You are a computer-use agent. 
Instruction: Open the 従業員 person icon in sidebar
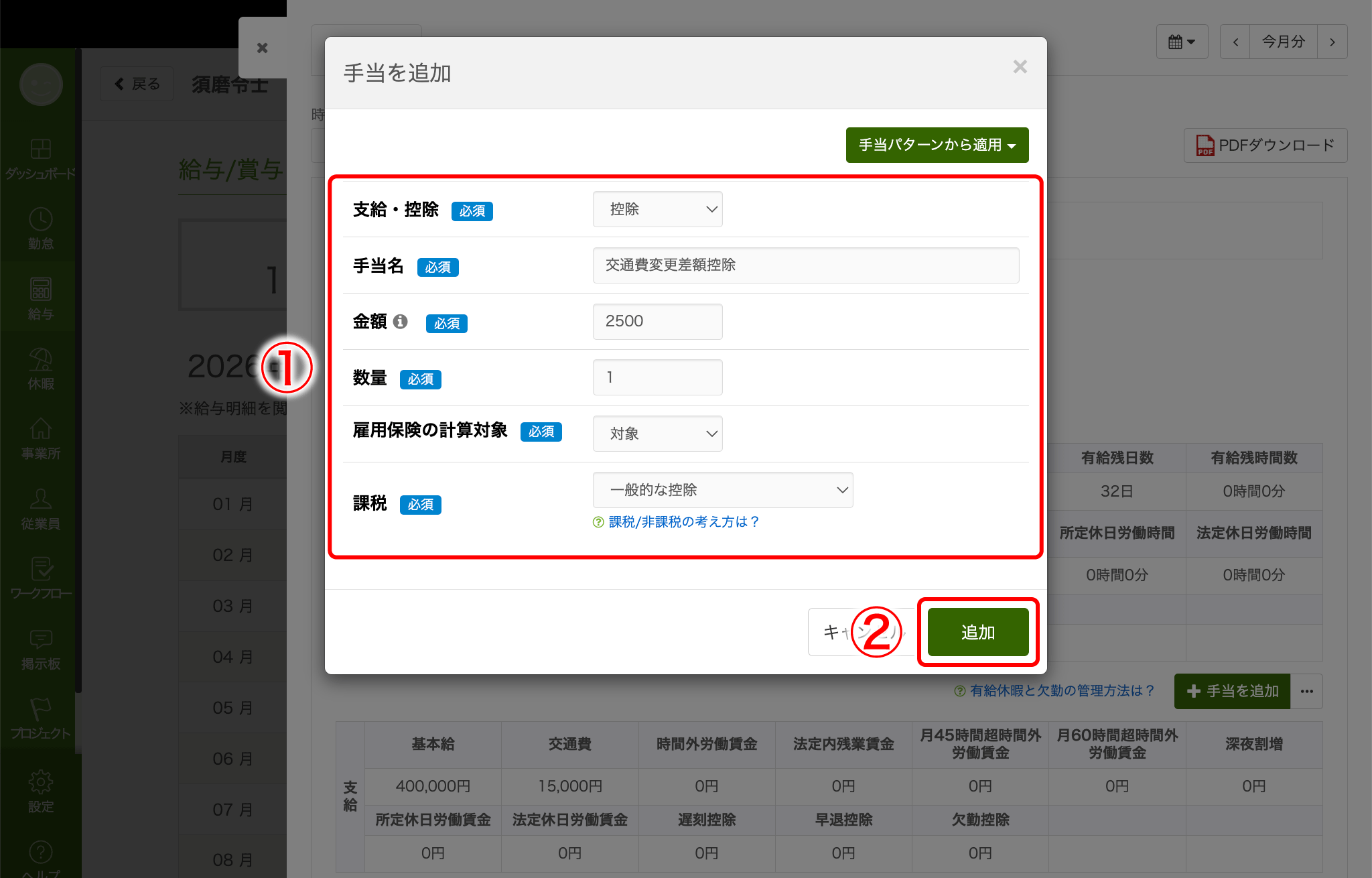(x=41, y=499)
